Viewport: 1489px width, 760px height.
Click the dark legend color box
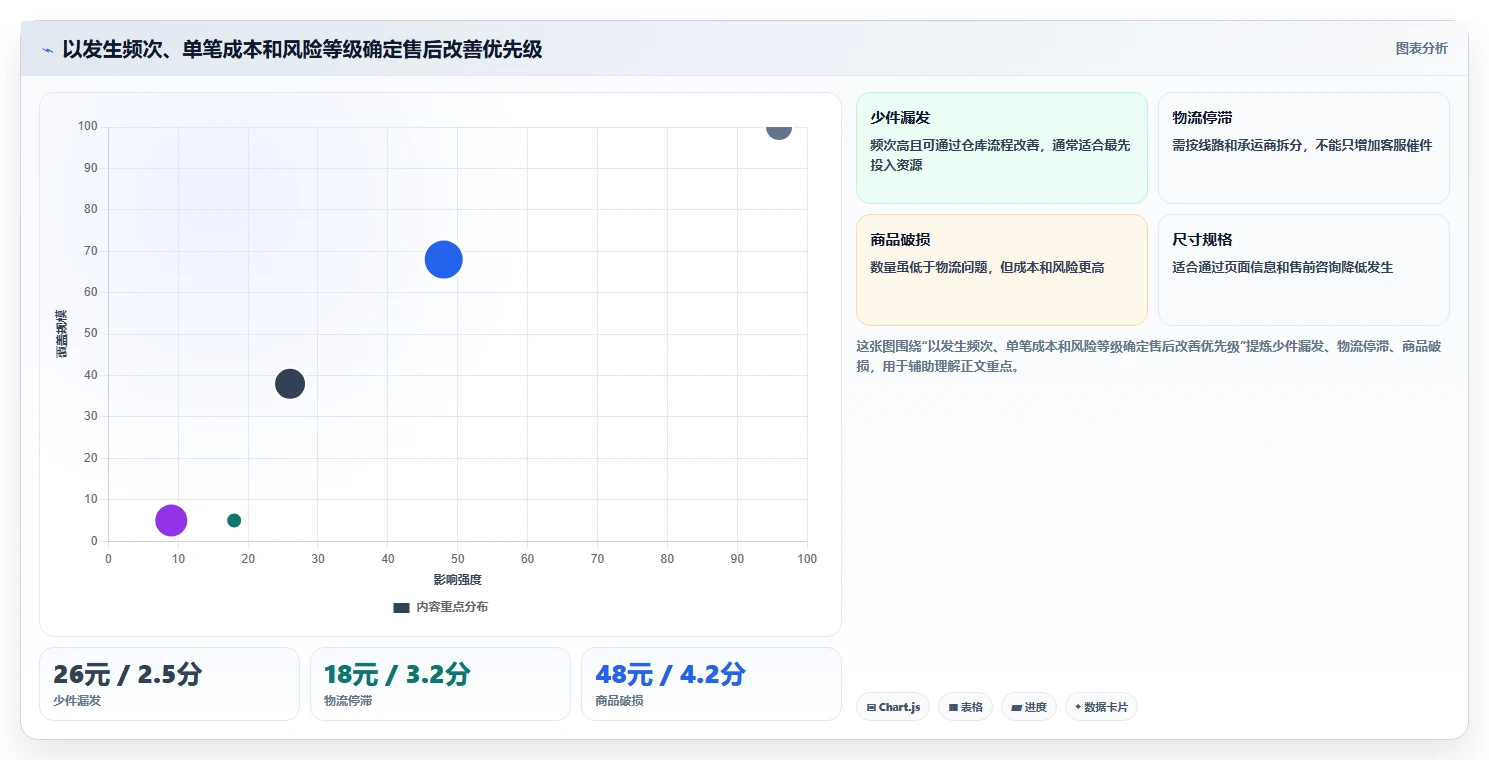[401, 608]
